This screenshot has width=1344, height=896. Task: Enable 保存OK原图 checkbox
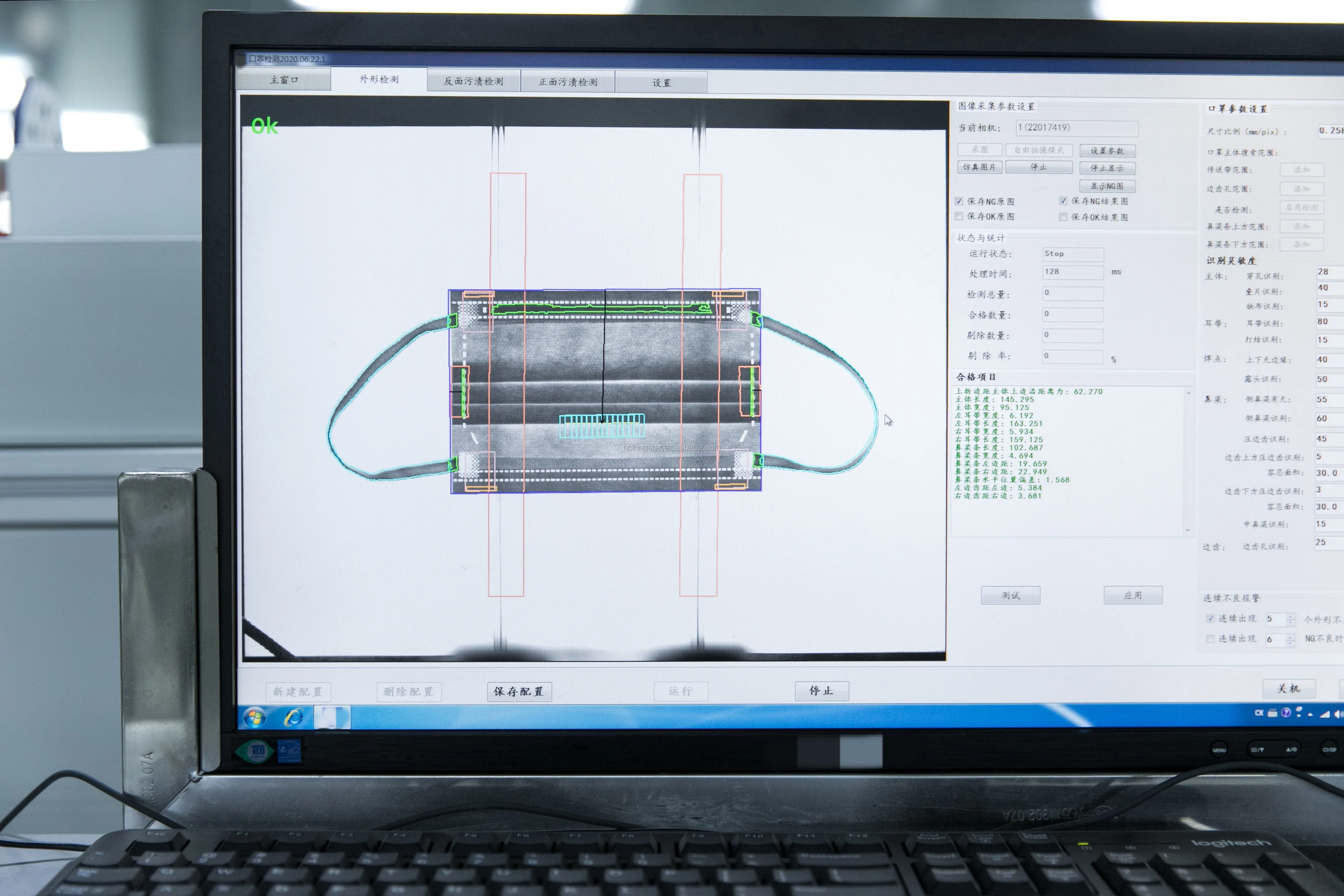tap(959, 216)
